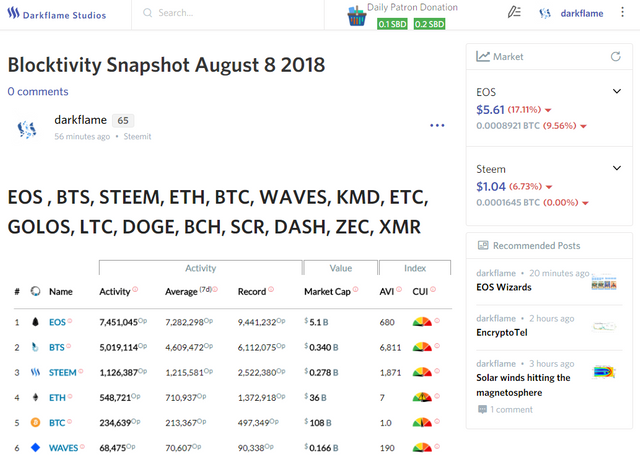Open the post options ellipsis menu

tap(437, 126)
